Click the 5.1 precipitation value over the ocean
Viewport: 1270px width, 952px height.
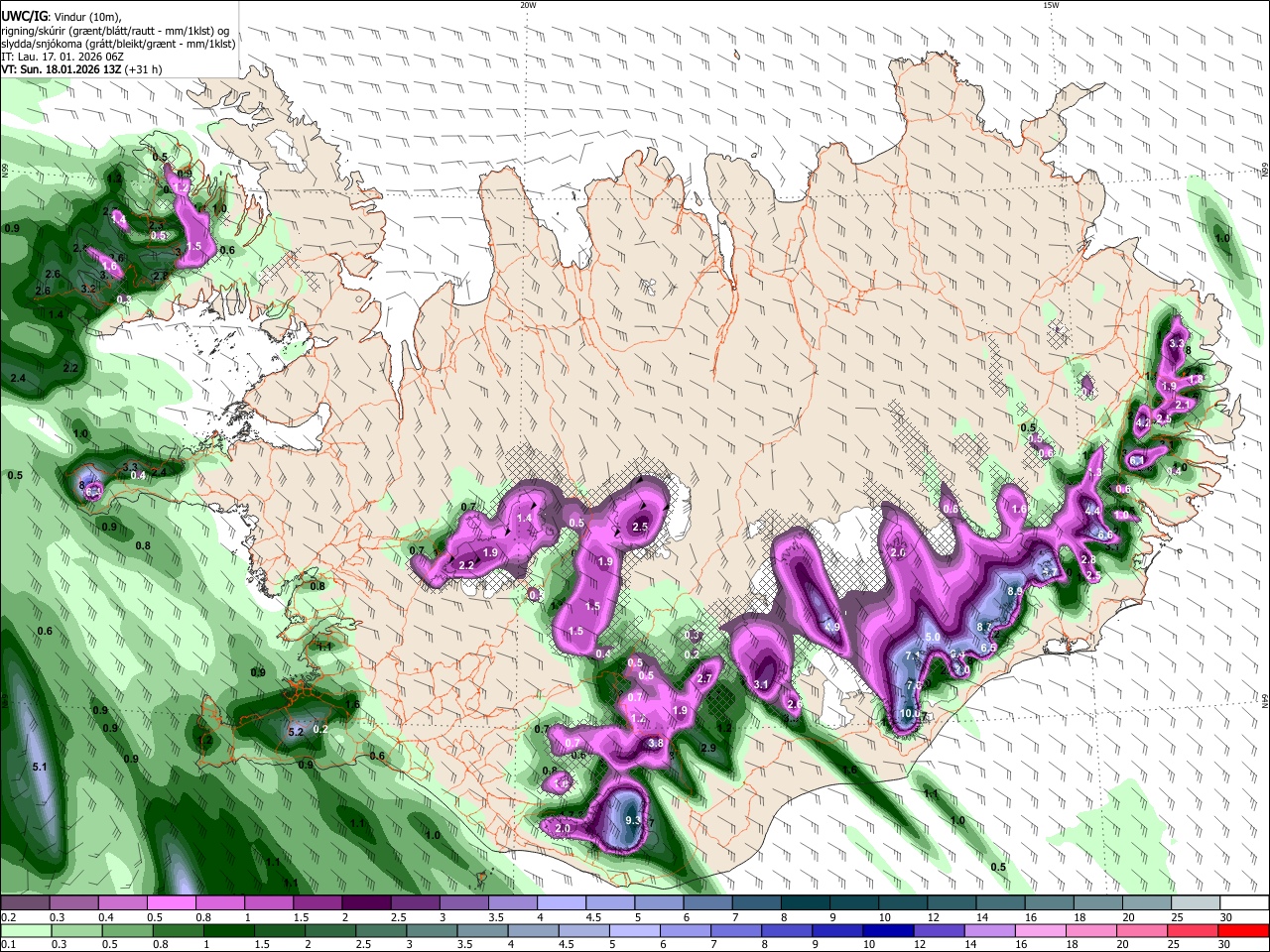[x=40, y=767]
